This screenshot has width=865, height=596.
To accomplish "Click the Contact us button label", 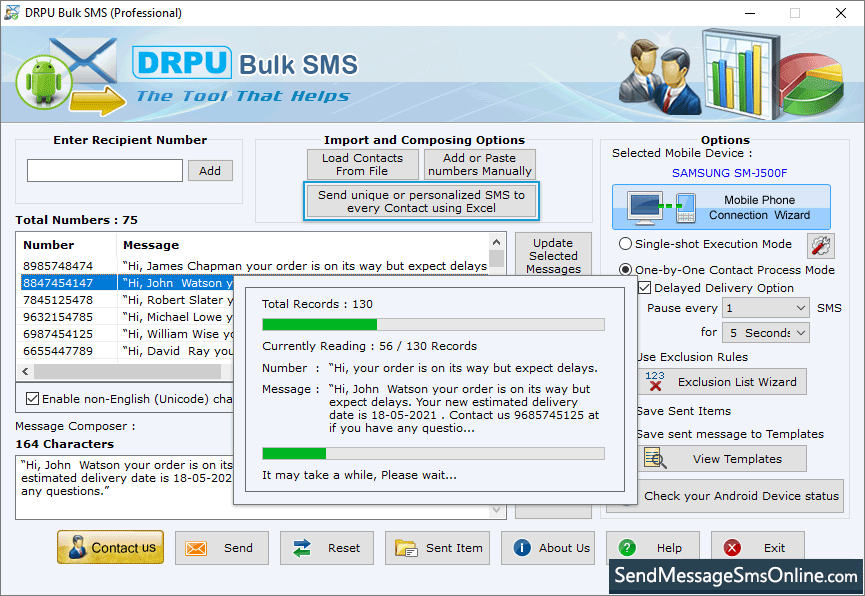I will (x=124, y=547).
